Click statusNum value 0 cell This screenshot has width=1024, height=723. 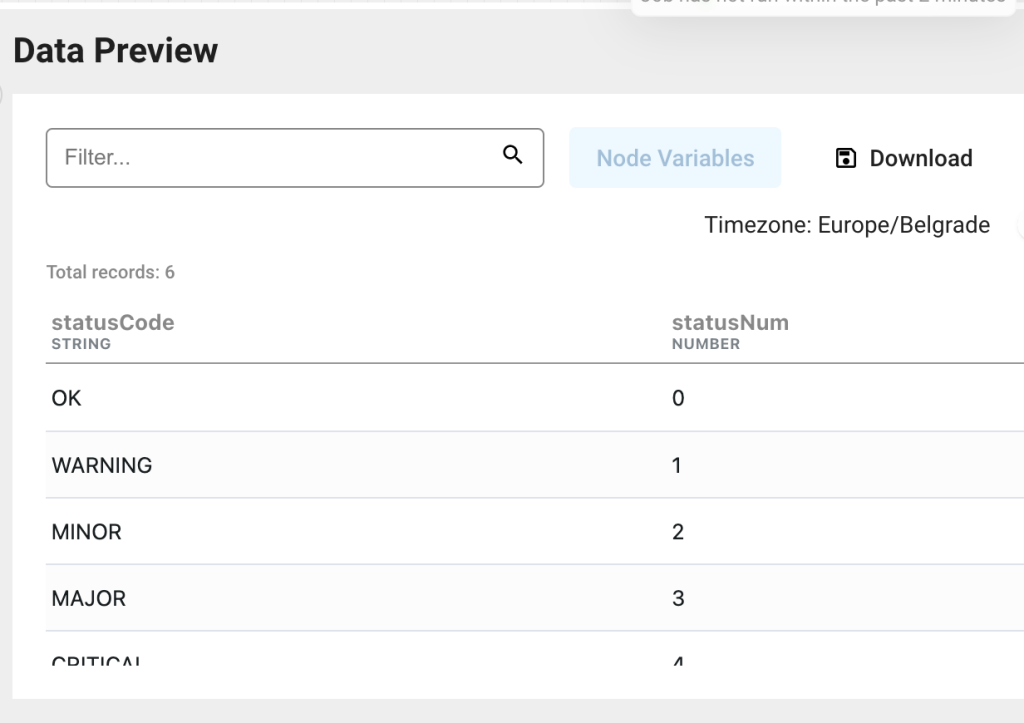click(678, 398)
